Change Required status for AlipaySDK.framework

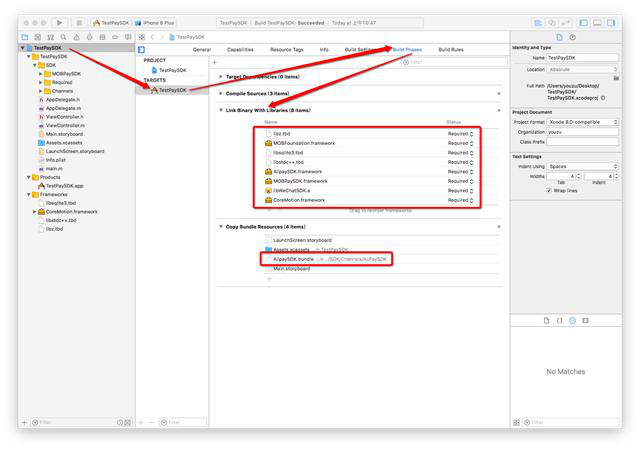[x=460, y=172]
